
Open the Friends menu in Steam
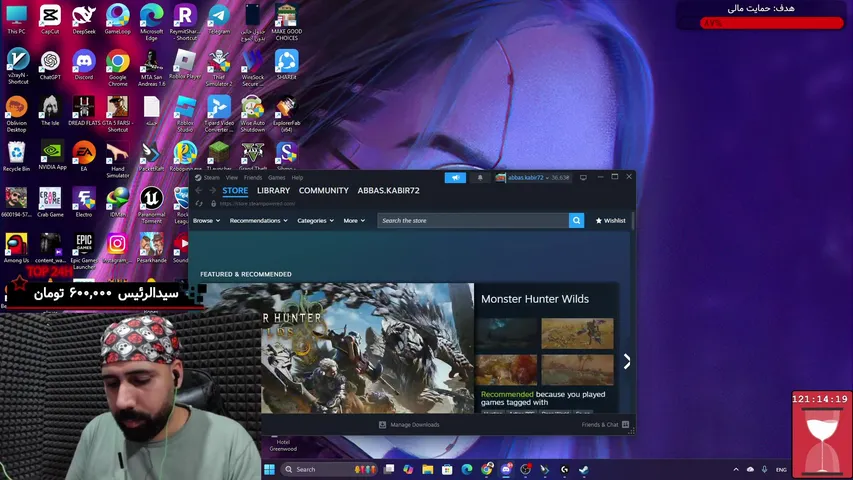tap(253, 177)
